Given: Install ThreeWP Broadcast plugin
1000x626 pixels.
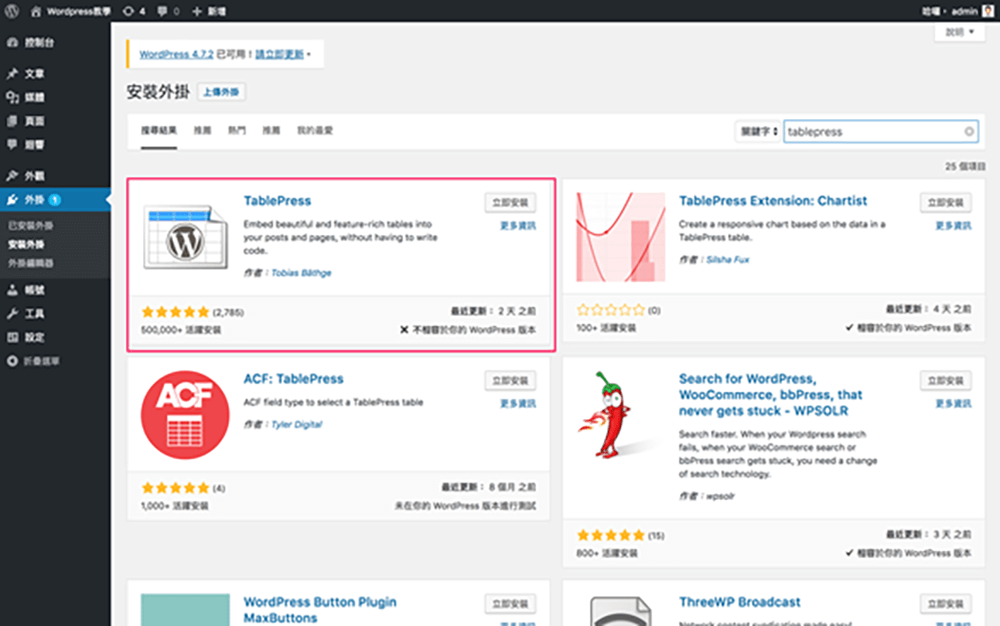Looking at the screenshot, I should (946, 604).
